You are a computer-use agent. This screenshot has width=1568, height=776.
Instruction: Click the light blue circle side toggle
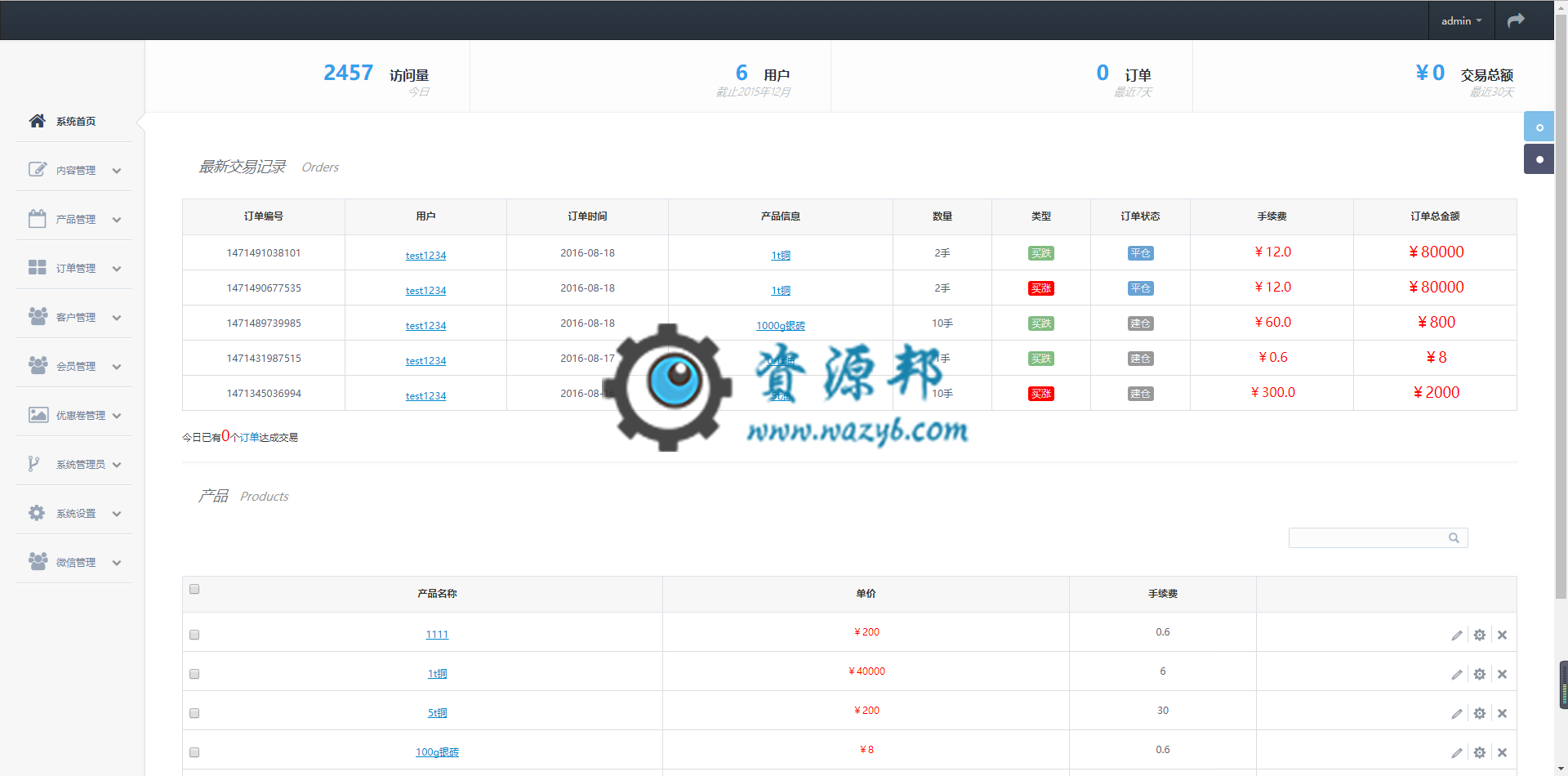coord(1539,127)
